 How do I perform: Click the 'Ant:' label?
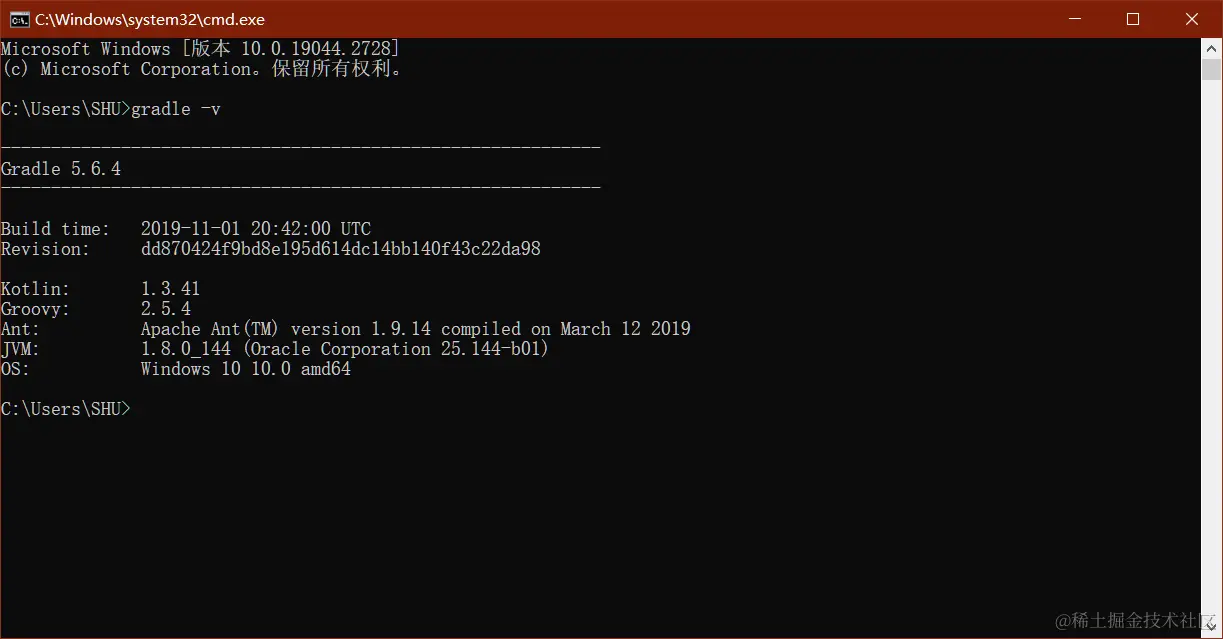coord(21,329)
